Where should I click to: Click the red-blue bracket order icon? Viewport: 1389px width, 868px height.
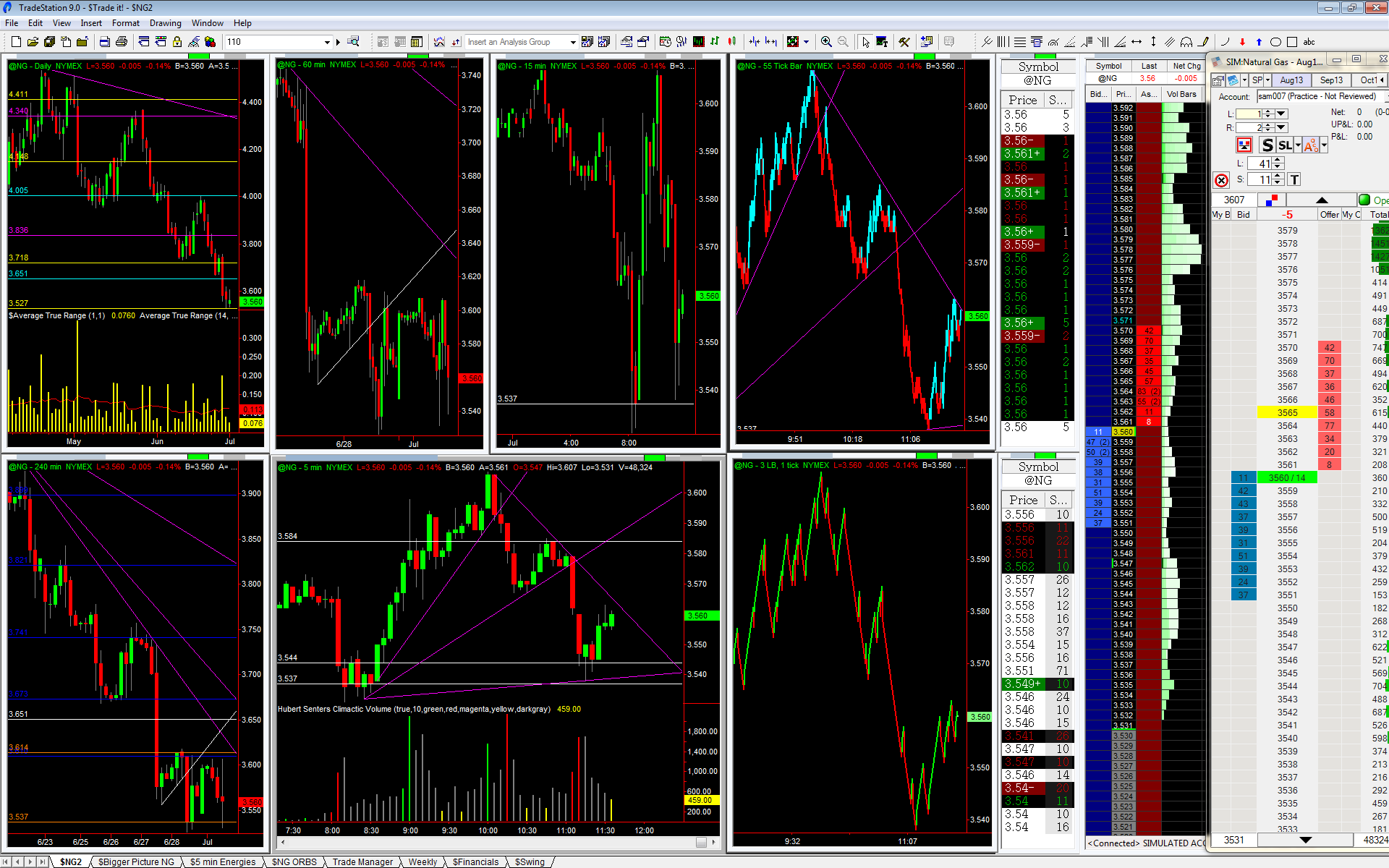1244,145
